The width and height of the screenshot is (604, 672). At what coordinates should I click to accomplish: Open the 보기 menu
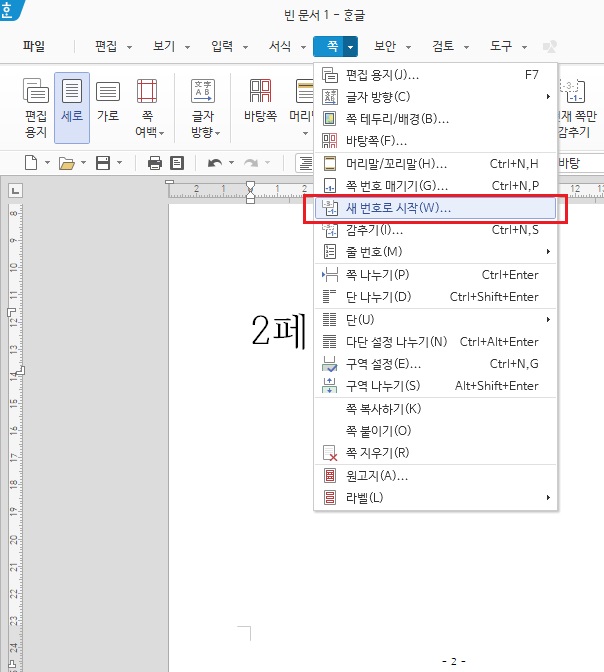tap(164, 46)
